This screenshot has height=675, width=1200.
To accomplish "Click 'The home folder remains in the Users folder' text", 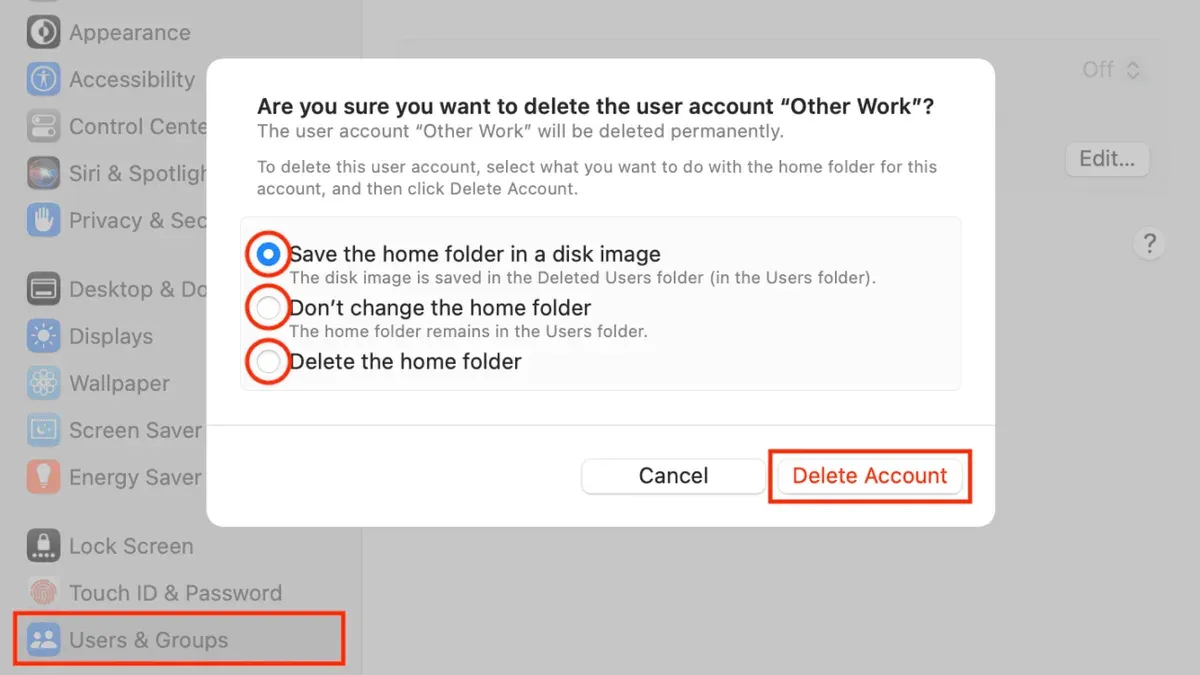I will tap(468, 332).
